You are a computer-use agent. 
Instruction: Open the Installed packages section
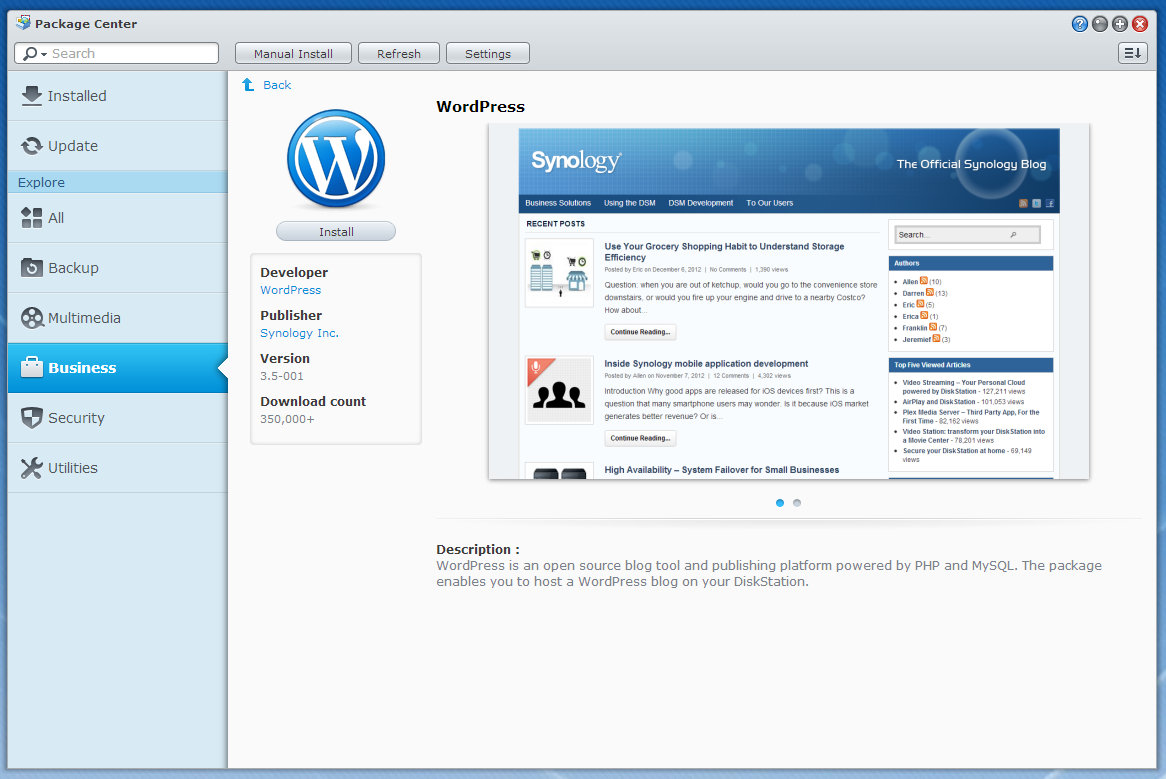point(117,96)
